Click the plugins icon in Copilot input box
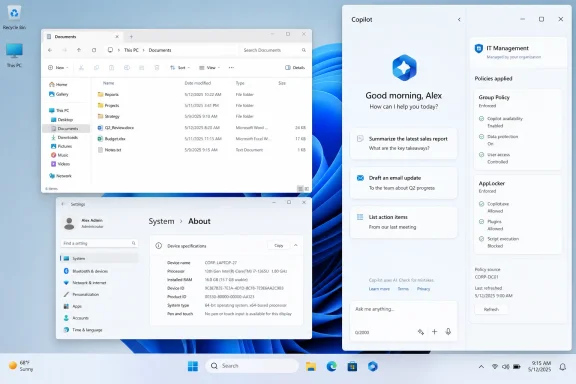 421,332
